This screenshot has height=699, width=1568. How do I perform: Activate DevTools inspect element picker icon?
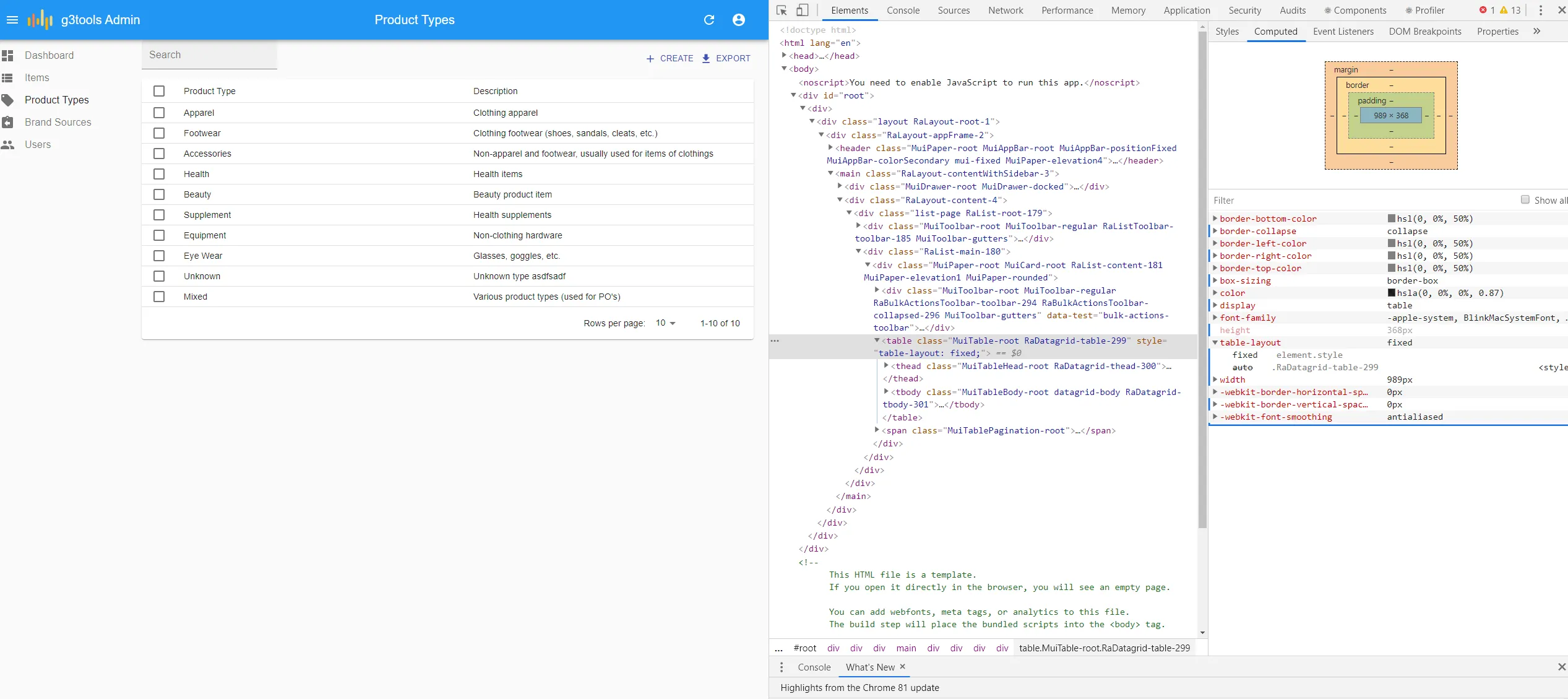[x=782, y=11]
